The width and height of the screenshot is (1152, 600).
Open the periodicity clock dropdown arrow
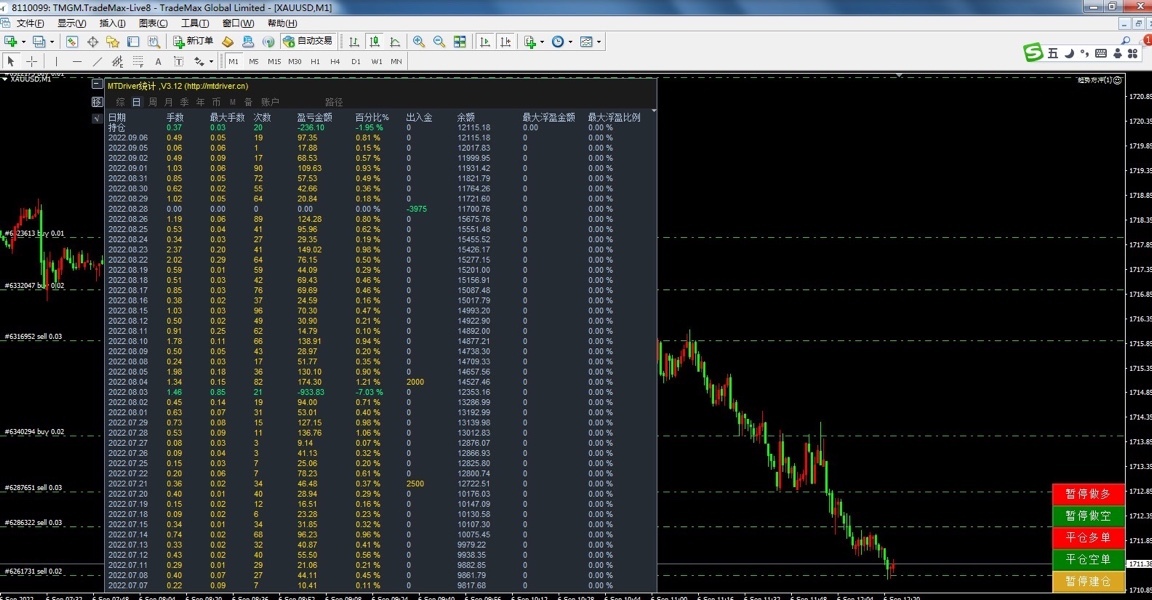point(570,42)
